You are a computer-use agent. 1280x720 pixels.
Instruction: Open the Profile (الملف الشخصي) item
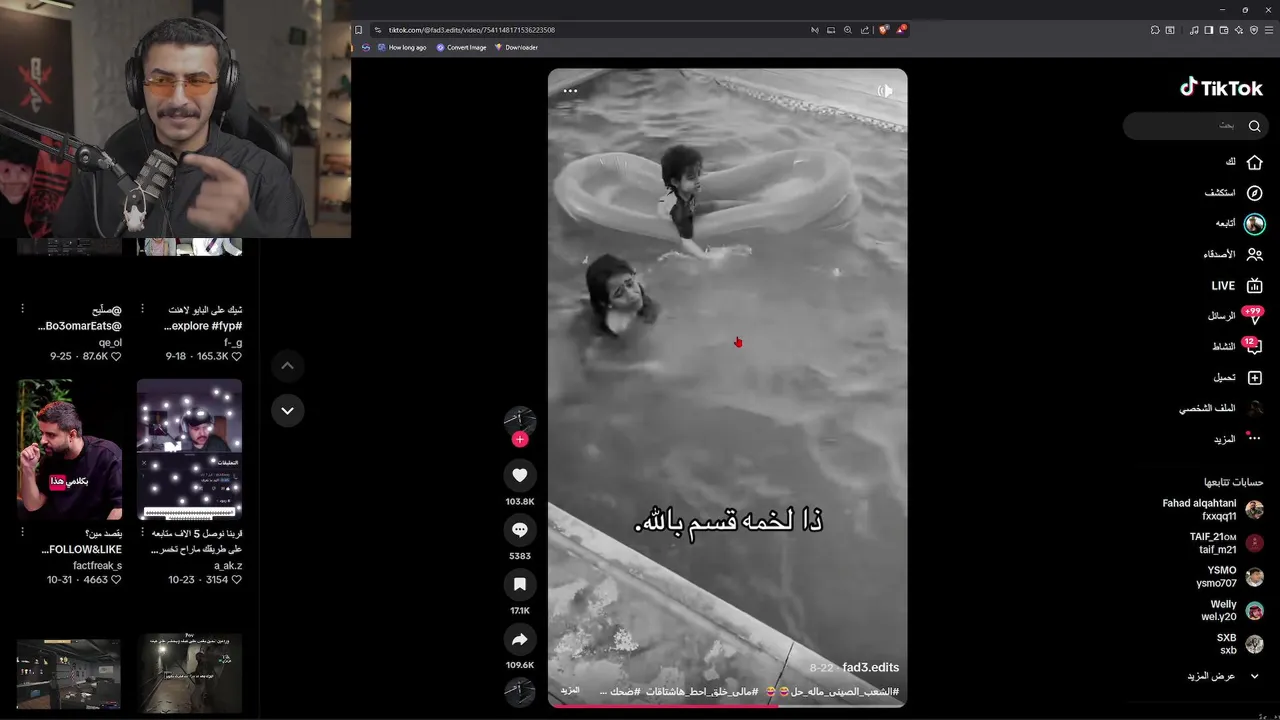1221,409
